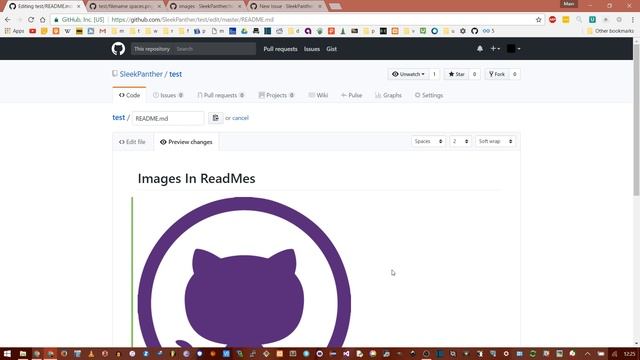This screenshot has height=360, width=640.
Task: Click Pull requests in the top header
Action: (x=280, y=49)
